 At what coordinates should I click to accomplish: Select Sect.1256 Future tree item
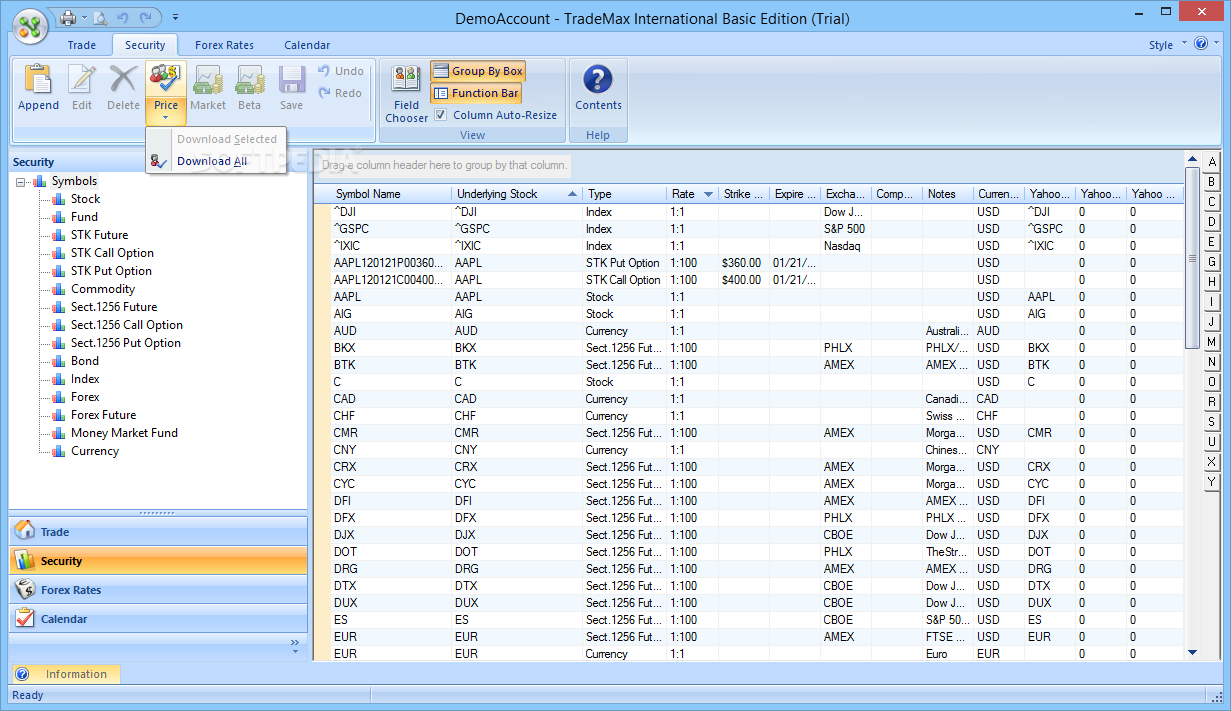coord(114,307)
